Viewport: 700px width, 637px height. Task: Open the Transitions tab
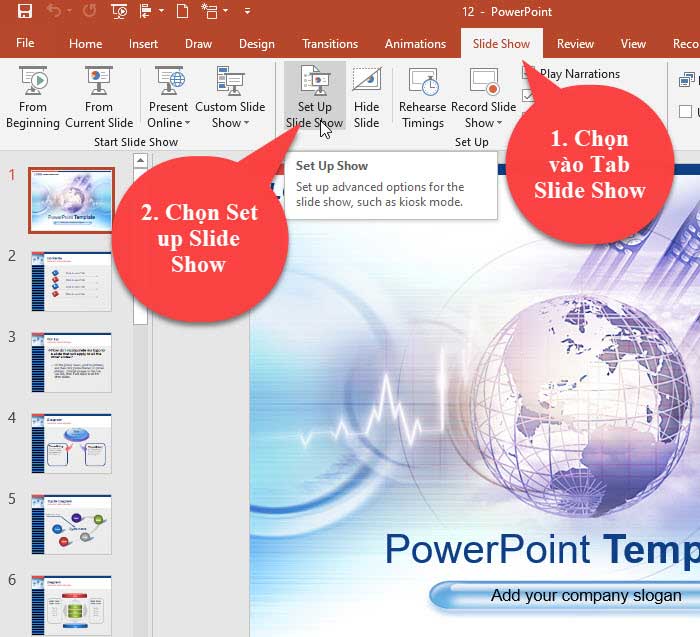[329, 44]
